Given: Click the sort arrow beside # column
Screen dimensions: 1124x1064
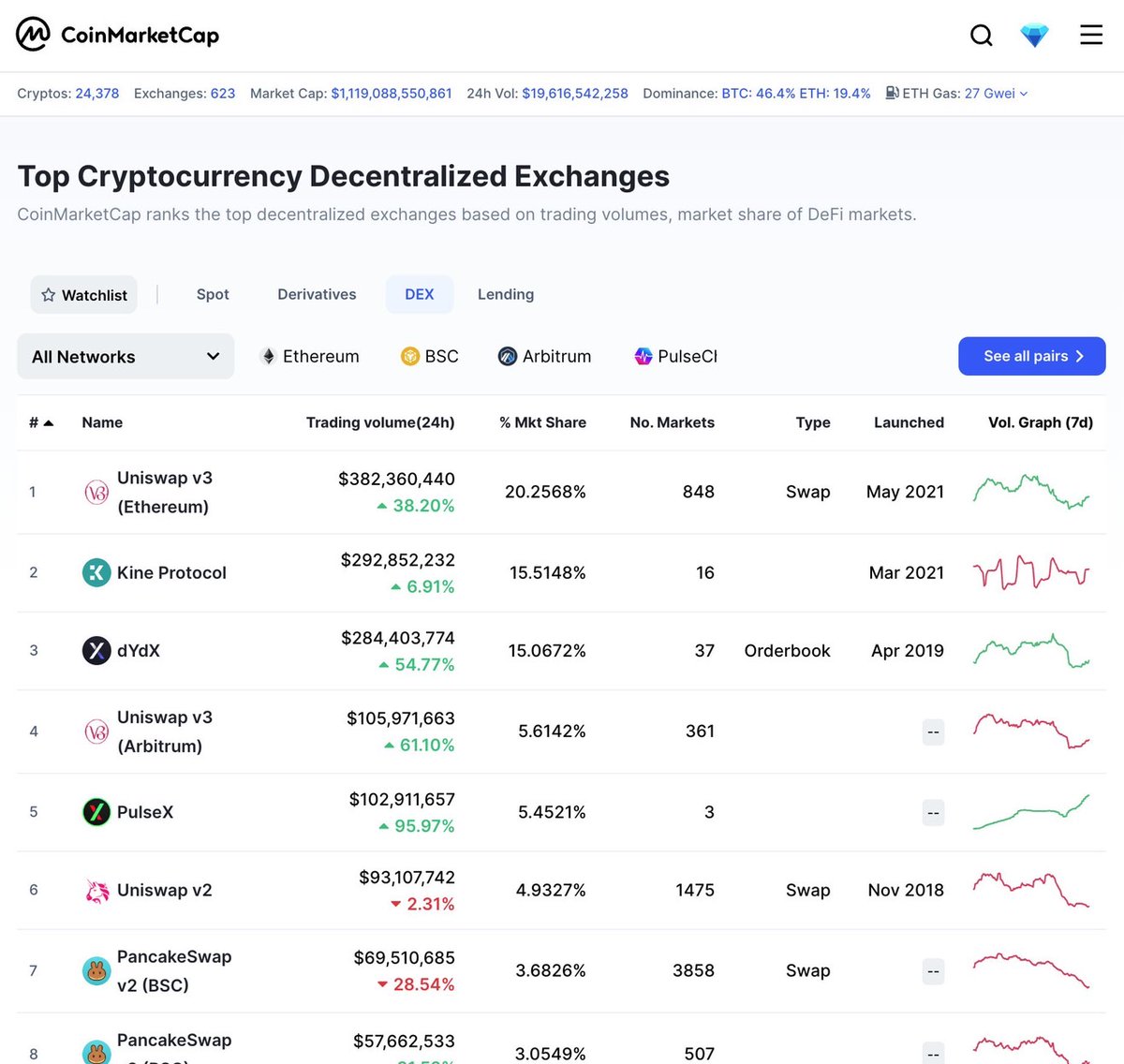Looking at the screenshot, I should [x=49, y=423].
